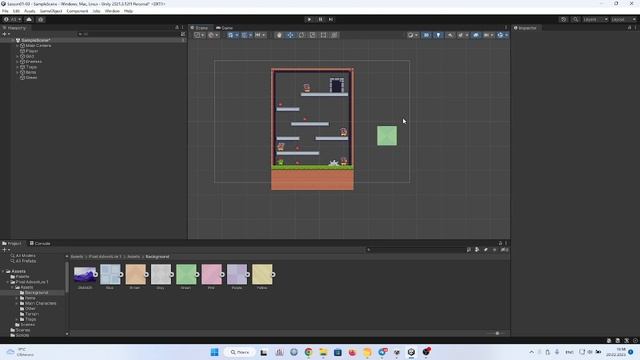Select the Rotate tool
Image resolution: width=640 pixels, height=360 pixels.
302,35
